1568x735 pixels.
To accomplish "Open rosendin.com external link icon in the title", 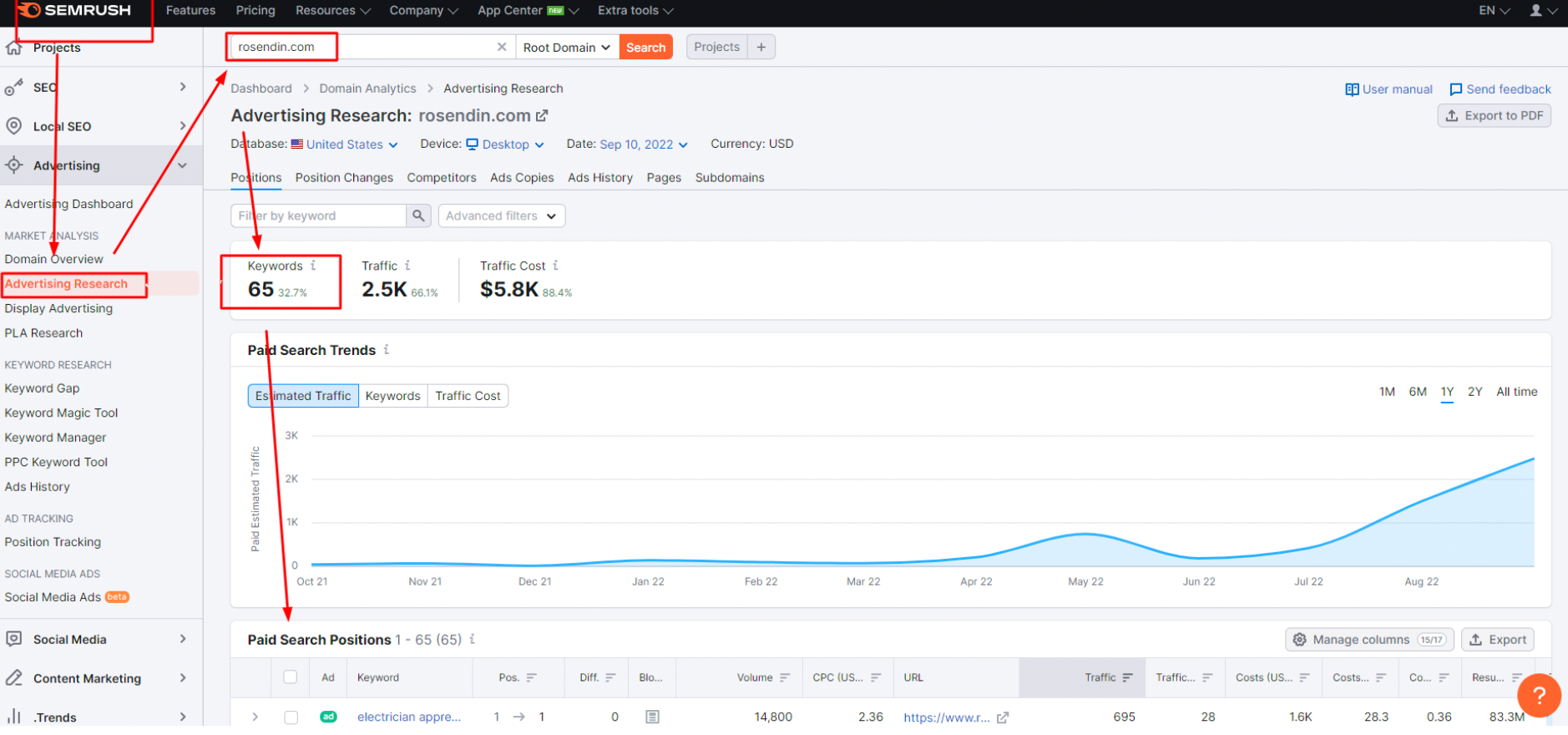I will [x=542, y=115].
